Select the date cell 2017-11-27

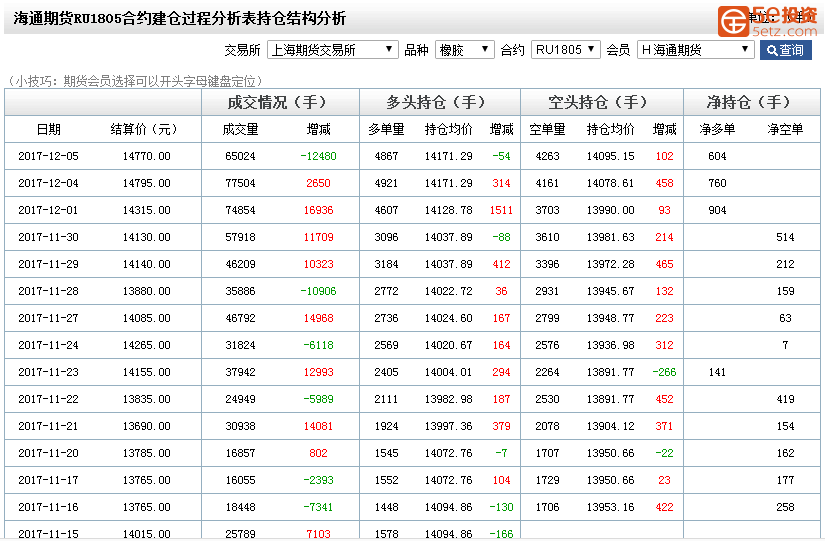(48, 318)
